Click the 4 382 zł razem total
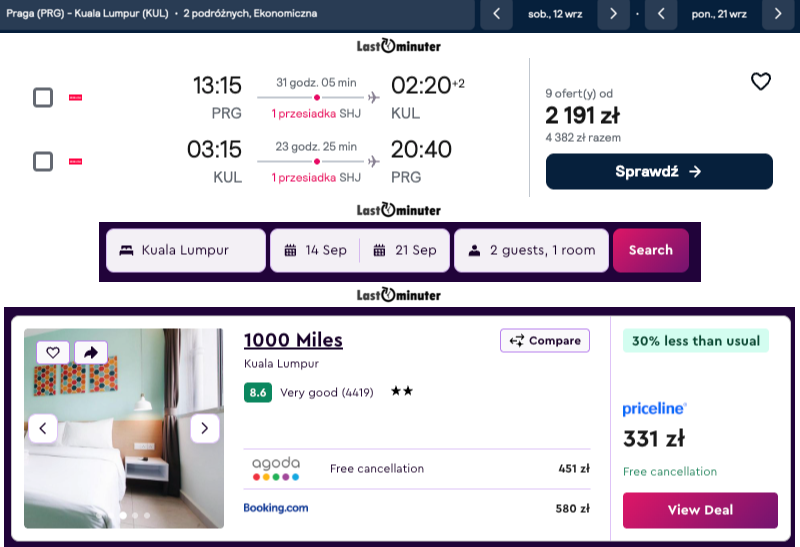800x547 pixels. tap(583, 138)
